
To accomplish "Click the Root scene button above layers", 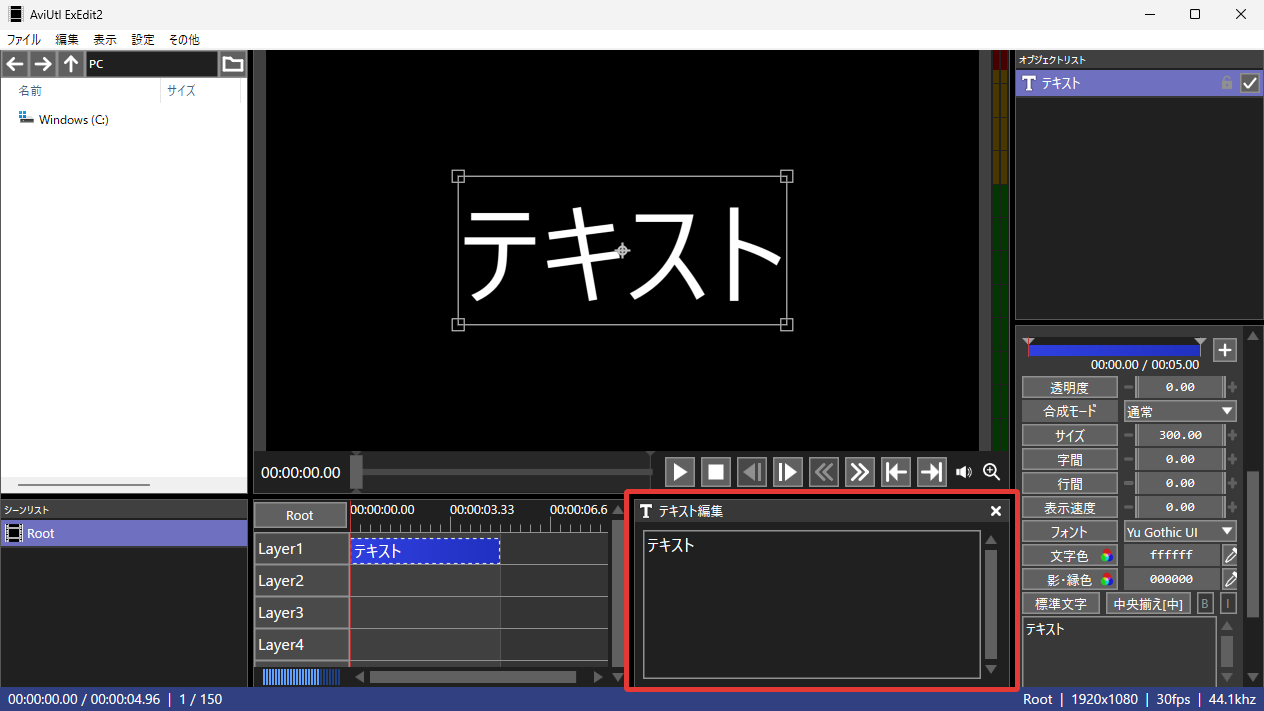I will point(300,515).
